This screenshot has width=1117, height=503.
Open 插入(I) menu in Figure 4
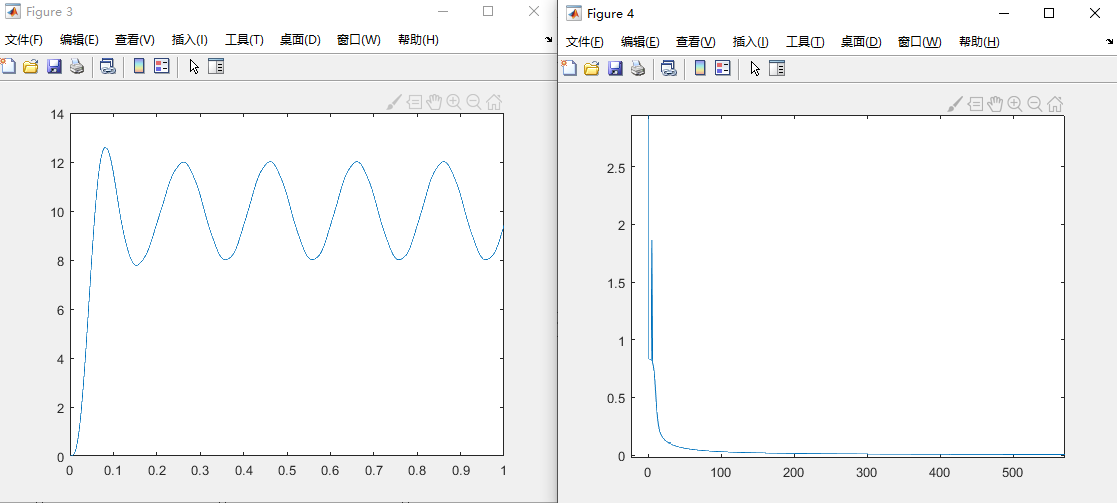tap(750, 42)
